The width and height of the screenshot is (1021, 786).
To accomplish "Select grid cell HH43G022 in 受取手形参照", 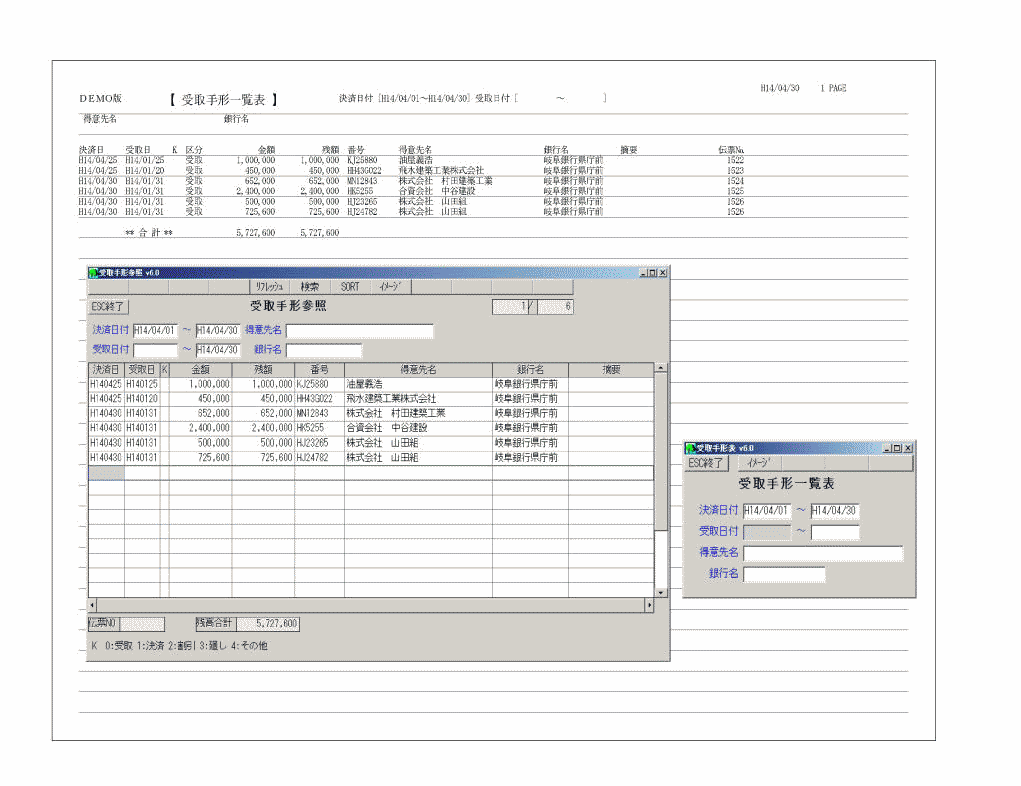I will (319, 399).
